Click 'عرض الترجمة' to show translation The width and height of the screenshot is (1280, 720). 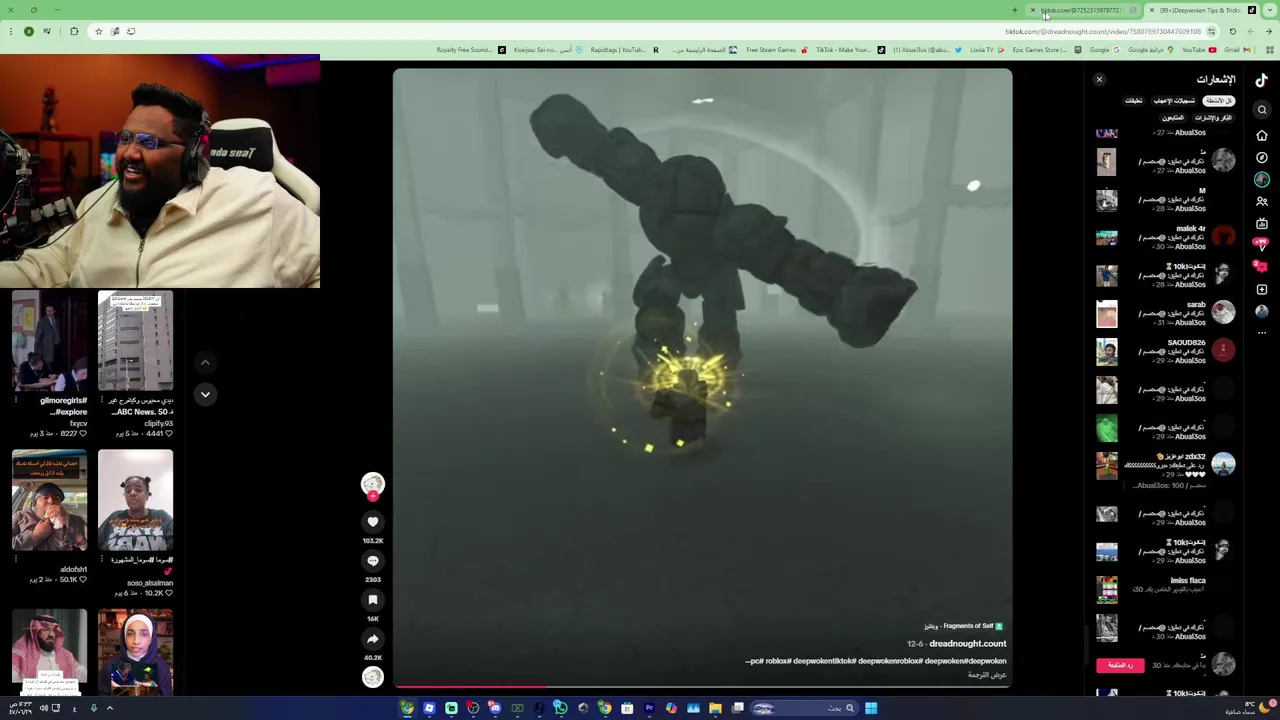pos(987,675)
